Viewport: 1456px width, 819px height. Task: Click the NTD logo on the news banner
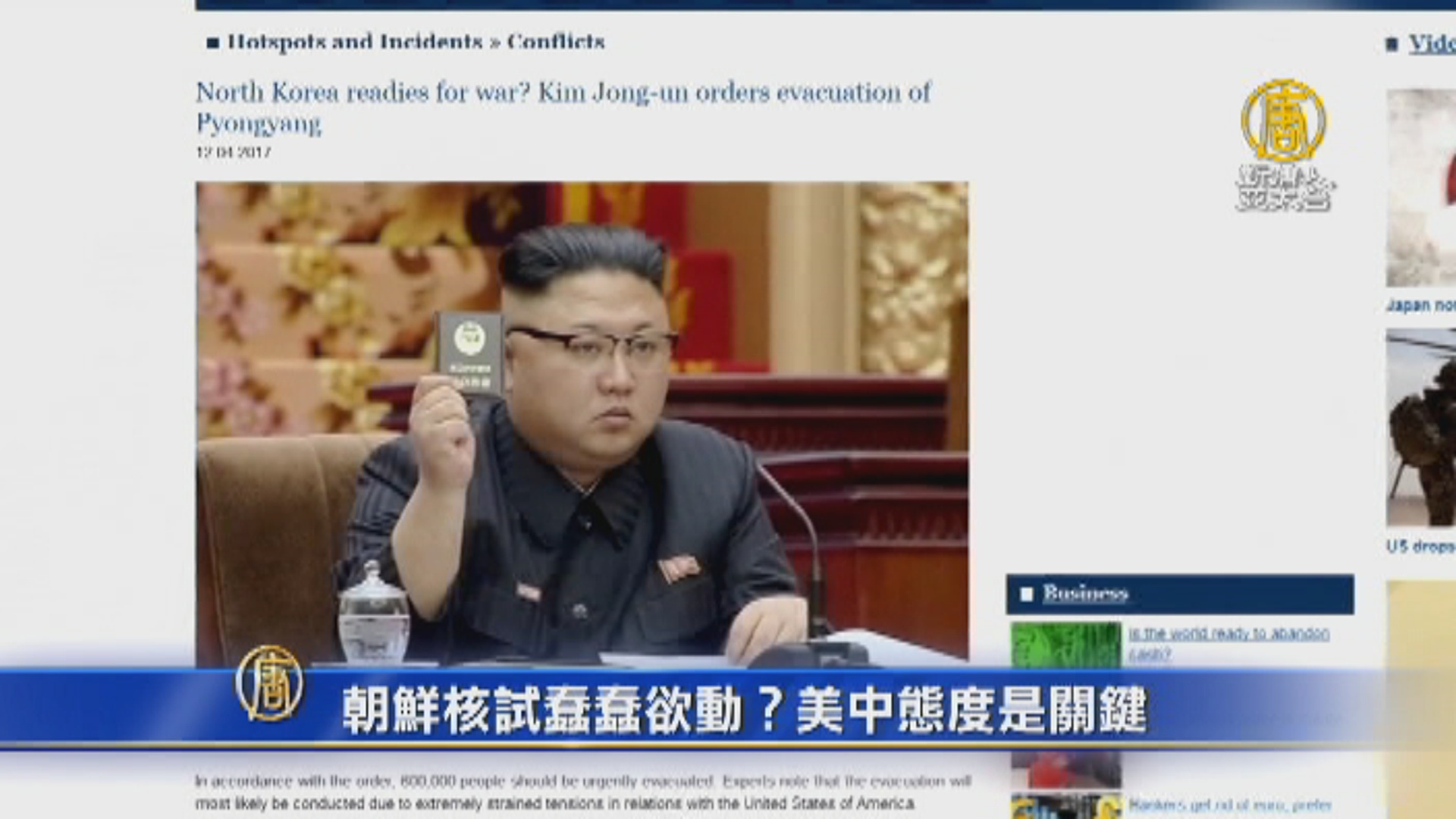click(269, 684)
